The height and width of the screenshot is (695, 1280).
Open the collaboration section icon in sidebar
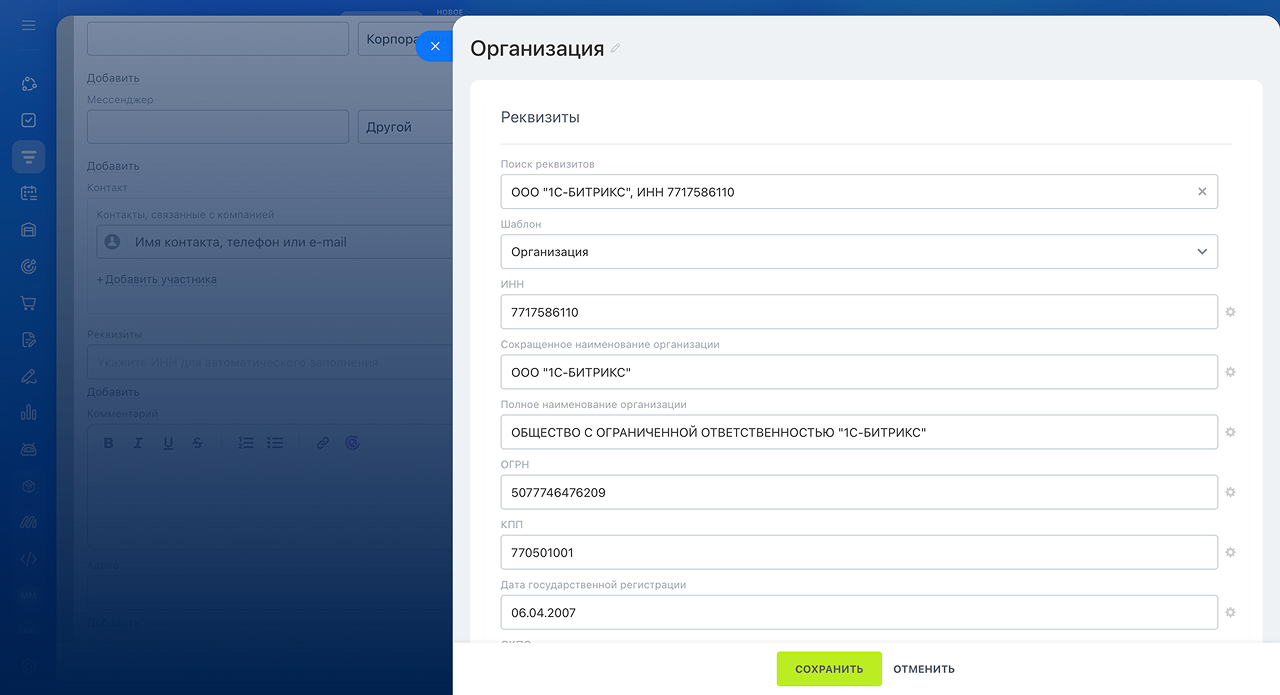point(28,84)
